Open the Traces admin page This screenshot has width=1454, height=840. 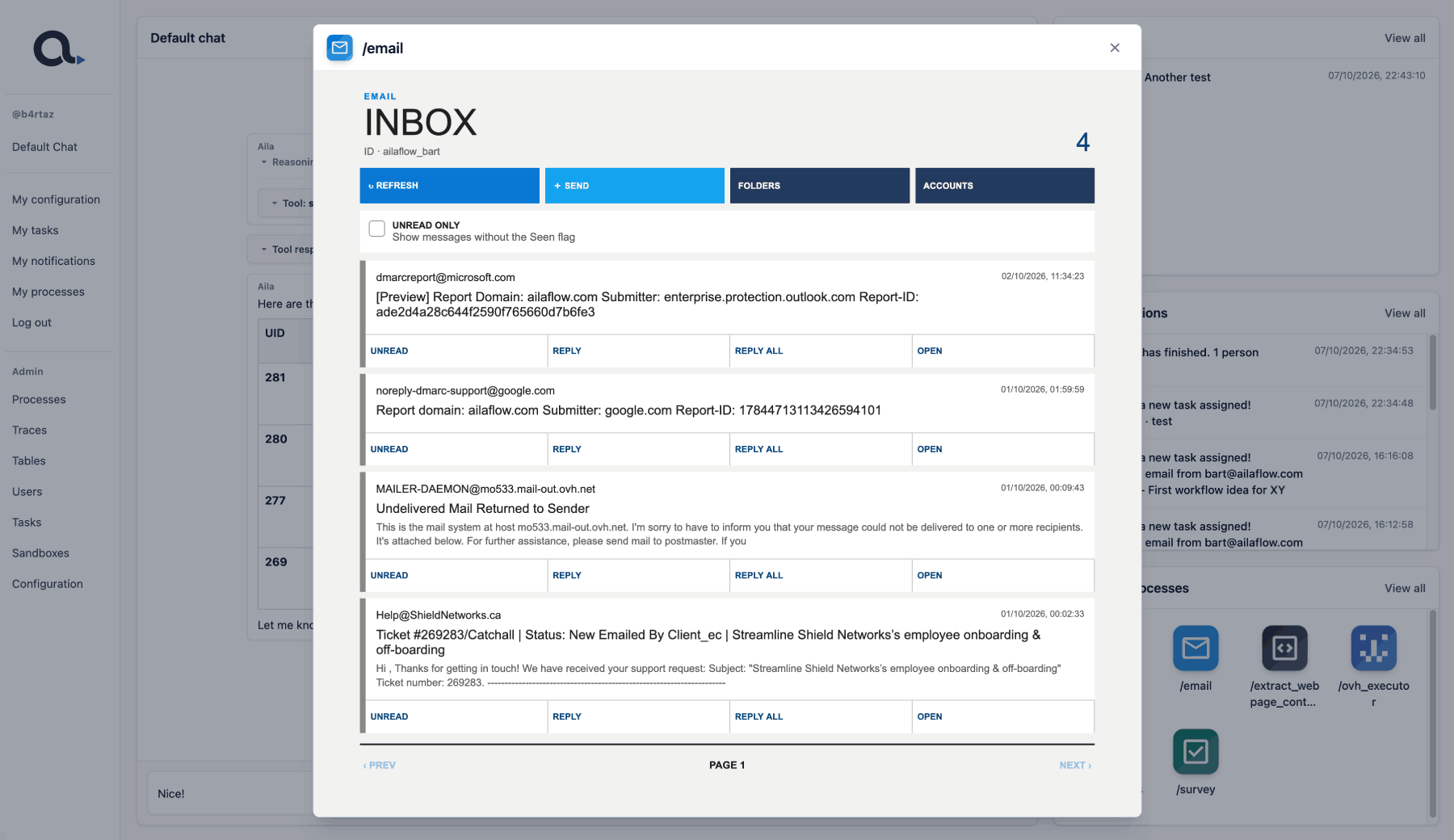[x=29, y=430]
